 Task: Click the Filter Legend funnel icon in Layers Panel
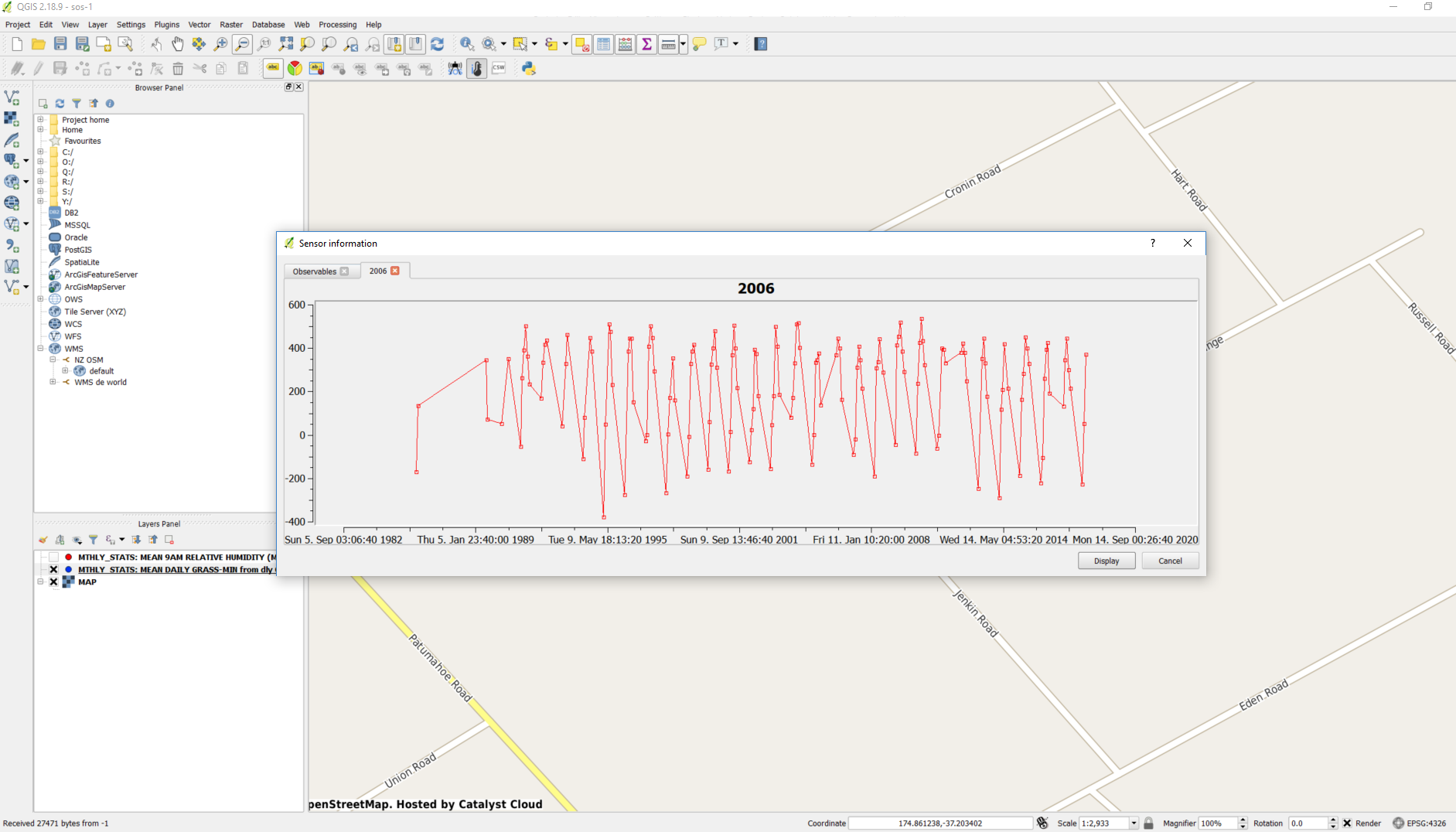point(94,540)
